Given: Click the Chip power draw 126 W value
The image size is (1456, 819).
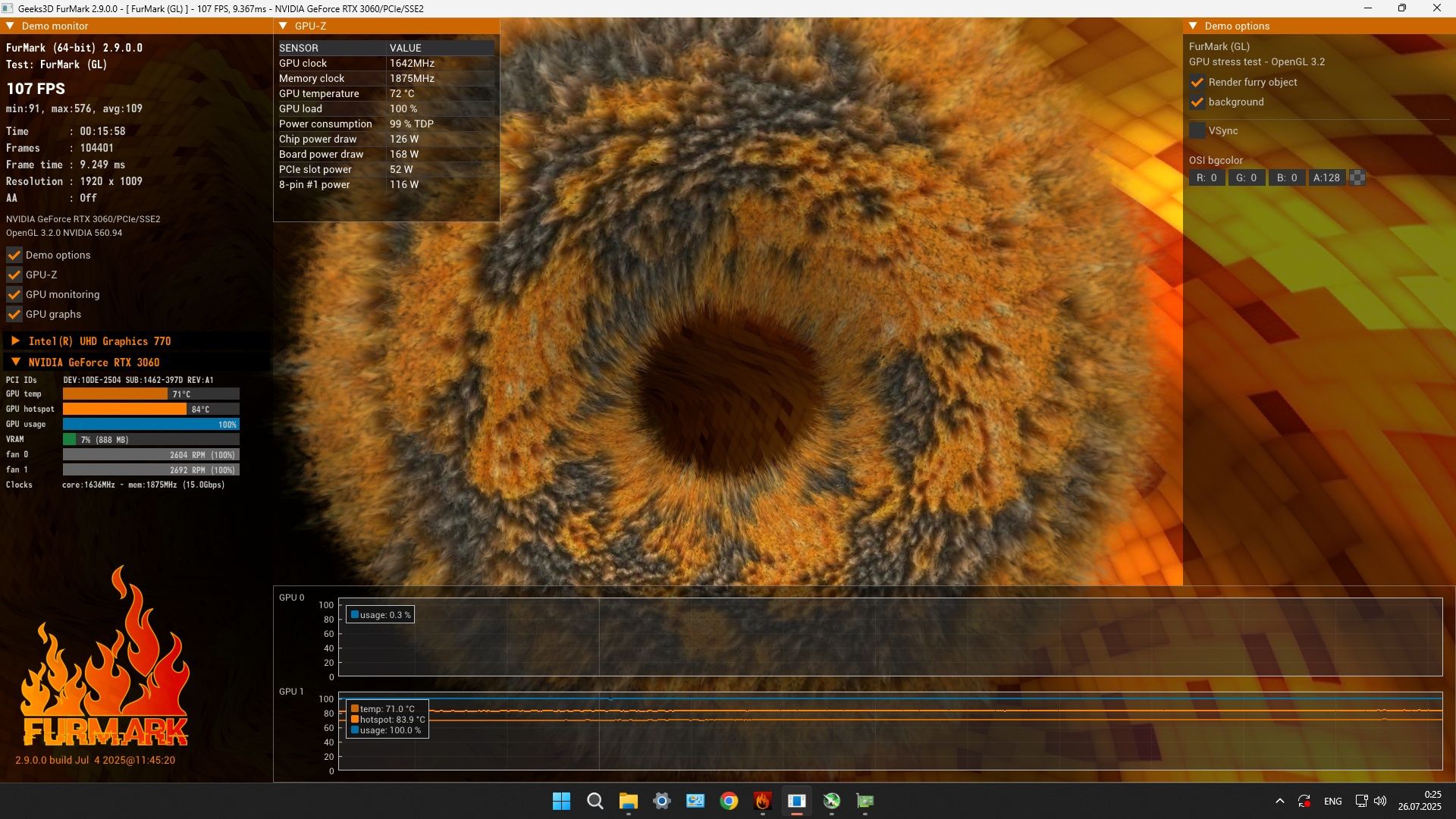Looking at the screenshot, I should pos(404,139).
